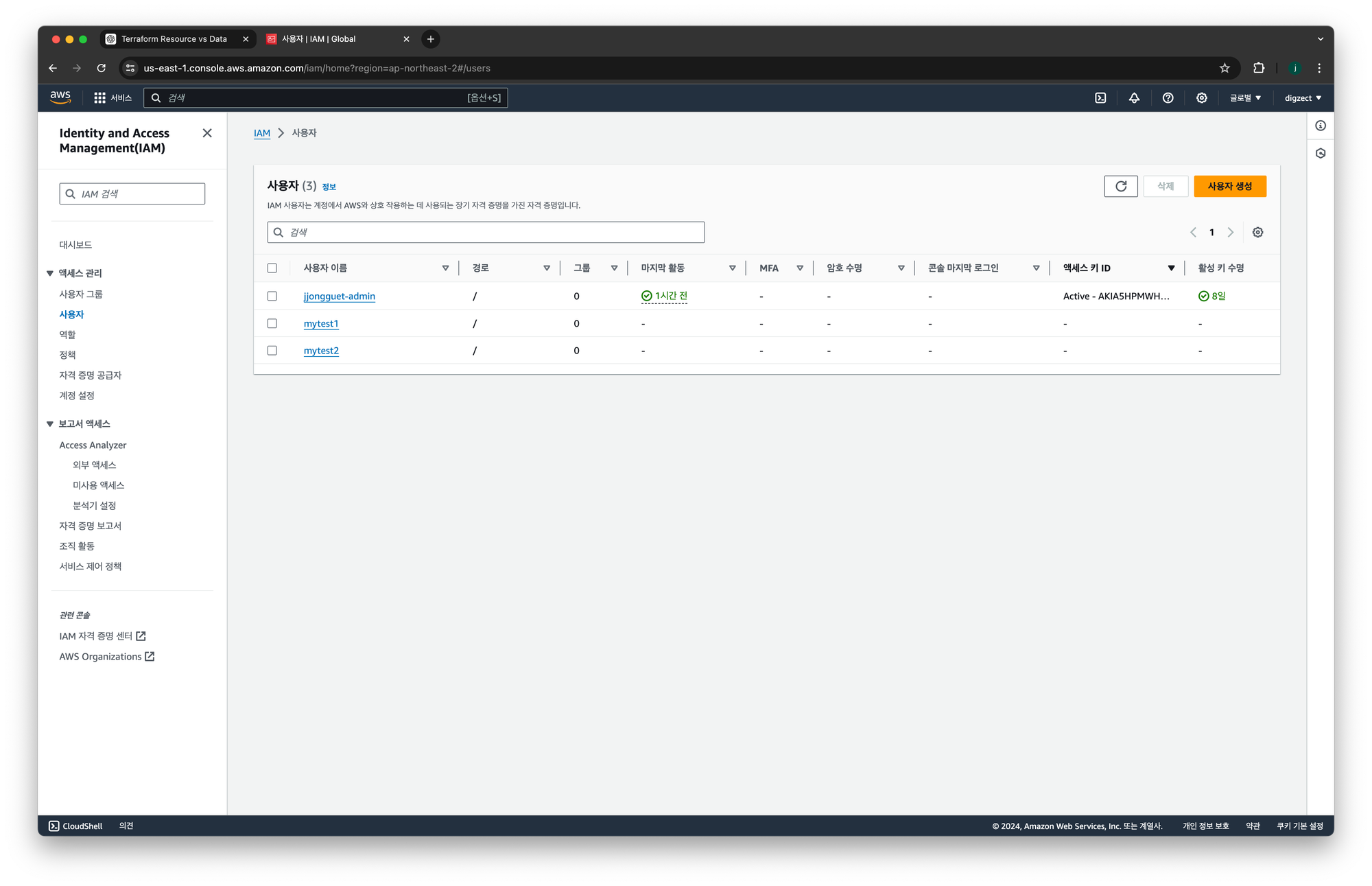The height and width of the screenshot is (886, 1372).
Task: Open 자격 증명 공급자 in sidebar
Action: click(x=91, y=375)
